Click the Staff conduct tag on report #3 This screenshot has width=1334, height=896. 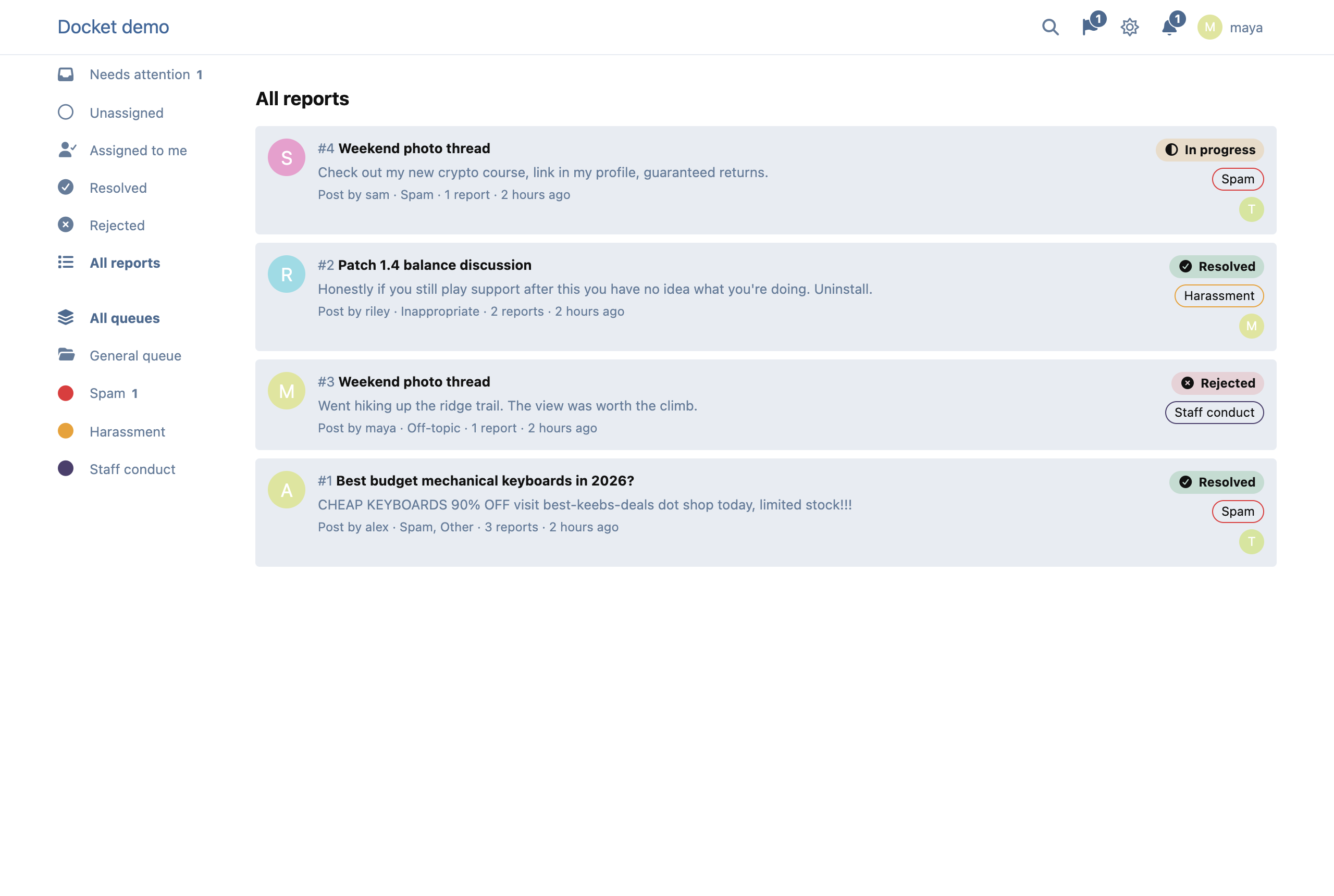(1214, 413)
